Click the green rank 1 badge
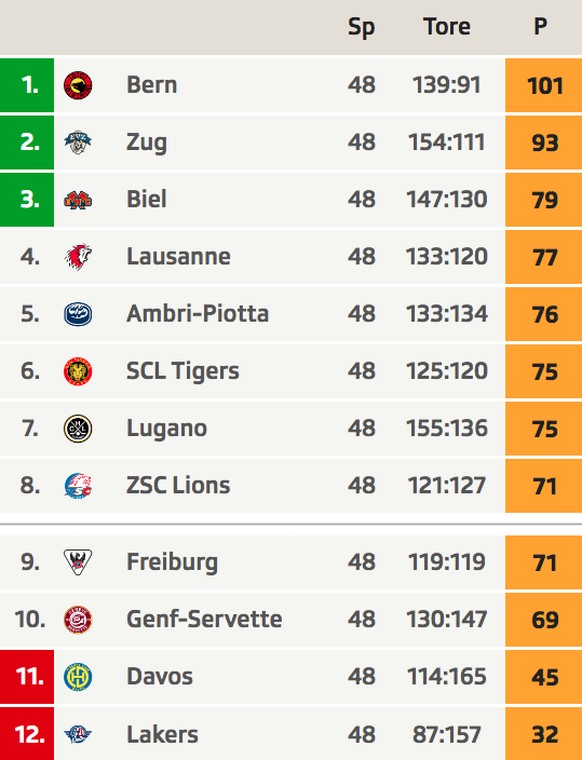 (x=27, y=85)
